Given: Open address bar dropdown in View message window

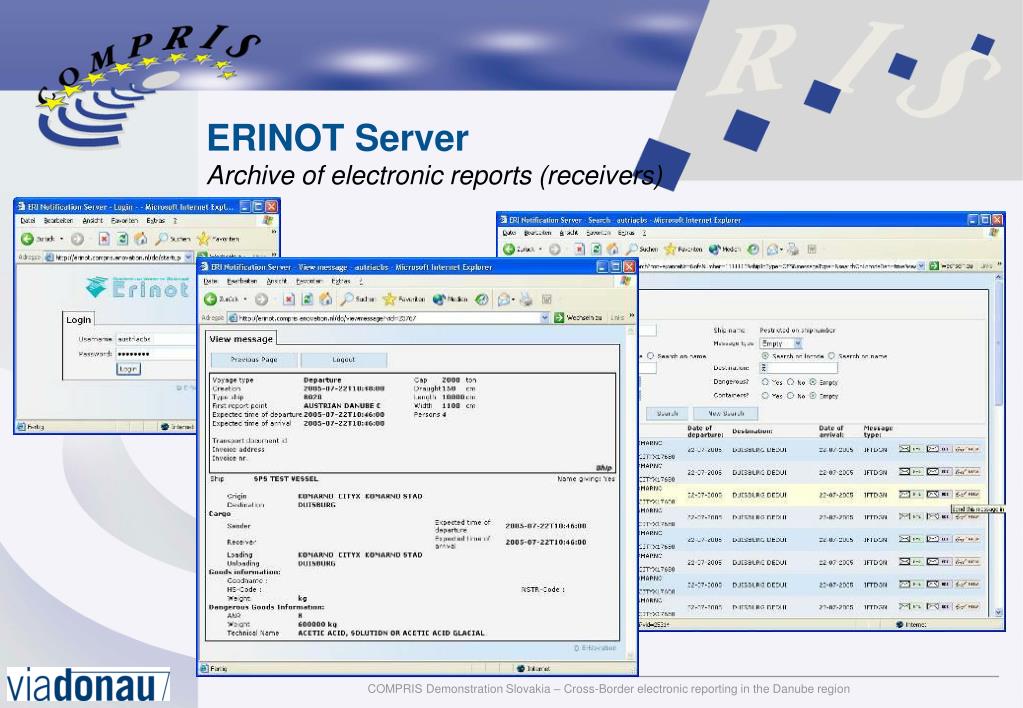Looking at the screenshot, I should click(544, 317).
